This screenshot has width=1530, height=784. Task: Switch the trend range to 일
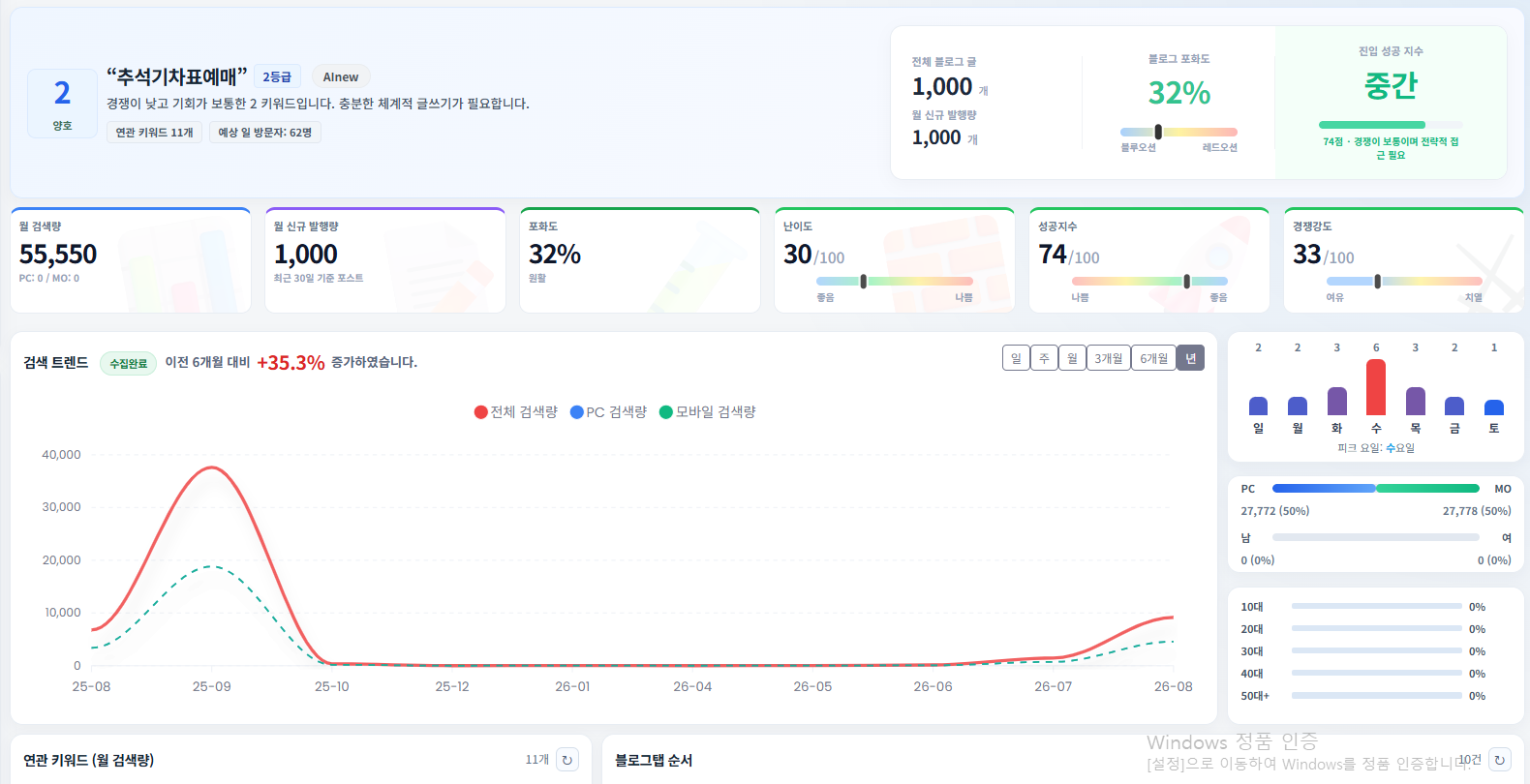coord(1016,358)
